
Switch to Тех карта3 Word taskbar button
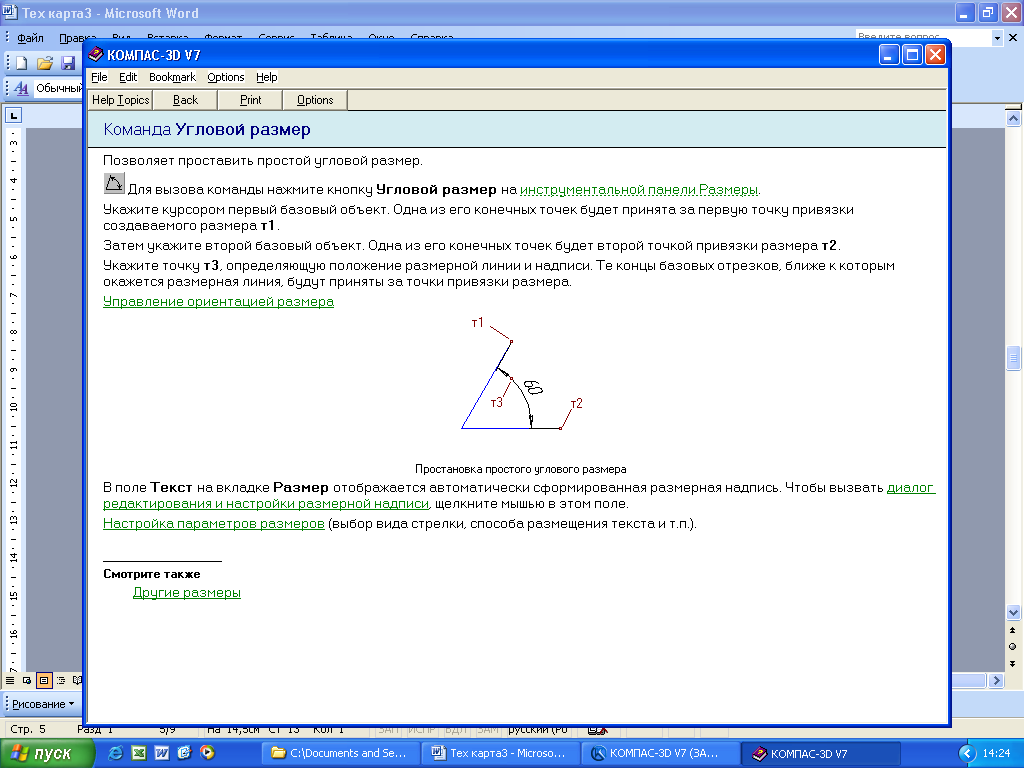click(501, 753)
